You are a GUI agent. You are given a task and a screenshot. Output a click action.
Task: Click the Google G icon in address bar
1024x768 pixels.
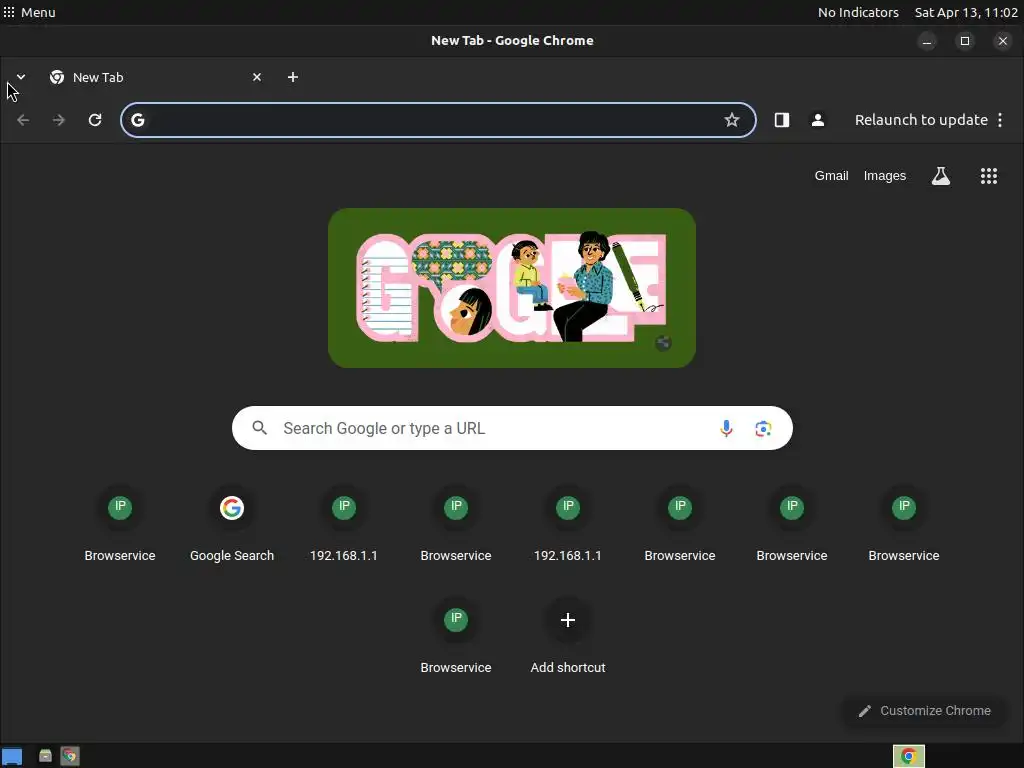pyautogui.click(x=138, y=120)
